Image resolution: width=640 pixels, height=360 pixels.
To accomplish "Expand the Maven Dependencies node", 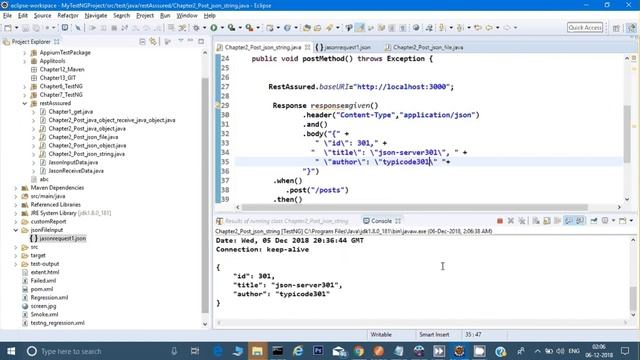I will [x=16, y=188].
